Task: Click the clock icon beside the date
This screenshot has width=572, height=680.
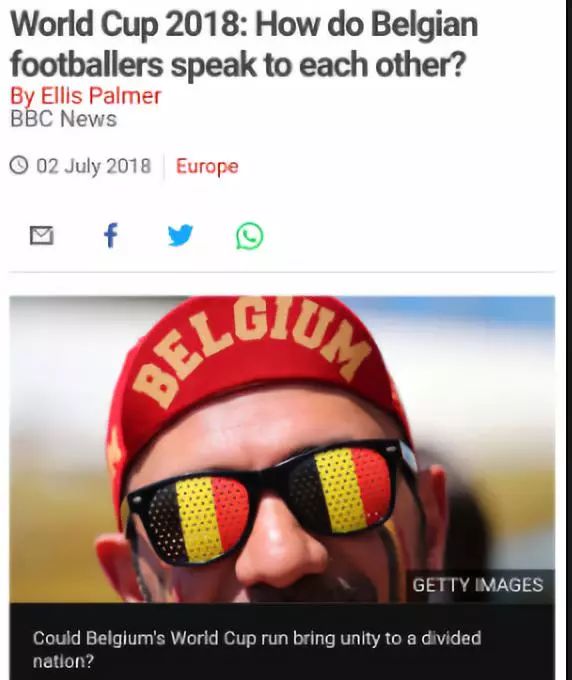Action: pos(19,166)
